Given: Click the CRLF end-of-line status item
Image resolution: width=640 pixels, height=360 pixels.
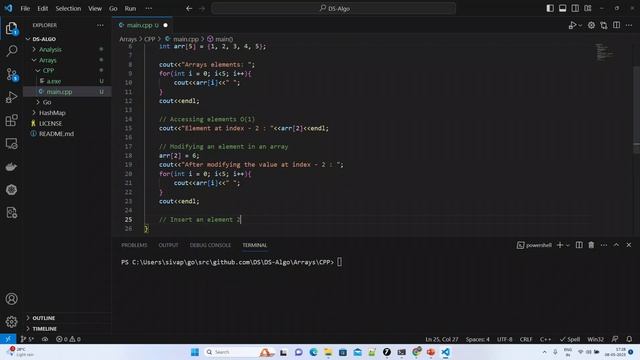Looking at the screenshot, I should (526, 339).
